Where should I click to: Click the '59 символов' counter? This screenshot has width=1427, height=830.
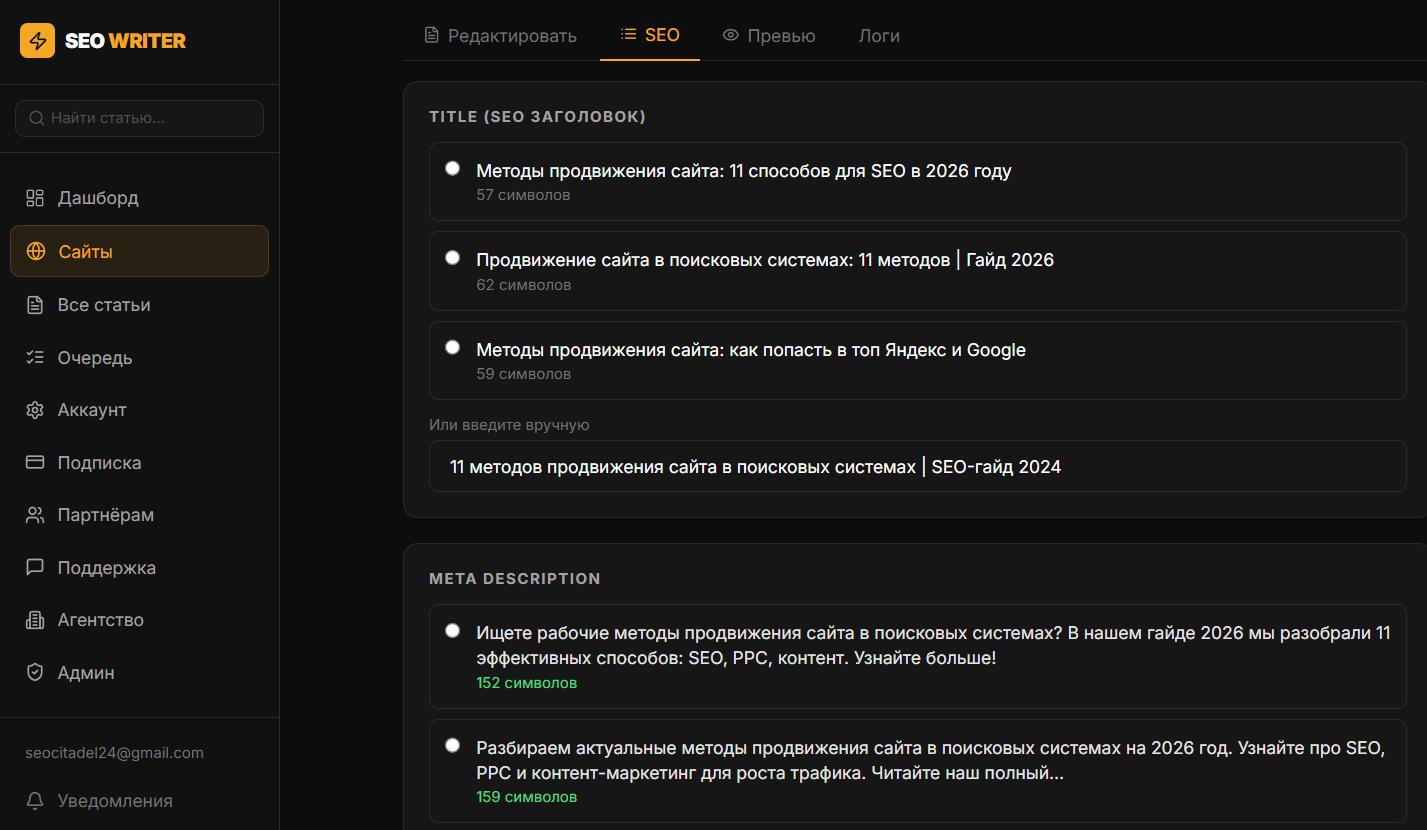click(x=524, y=374)
